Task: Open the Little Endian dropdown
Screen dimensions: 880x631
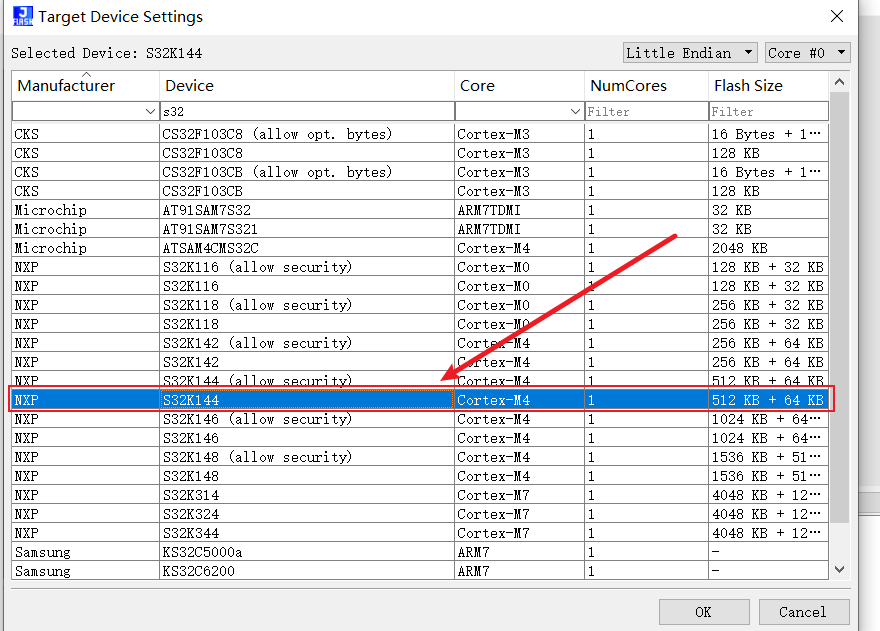Action: [x=690, y=53]
